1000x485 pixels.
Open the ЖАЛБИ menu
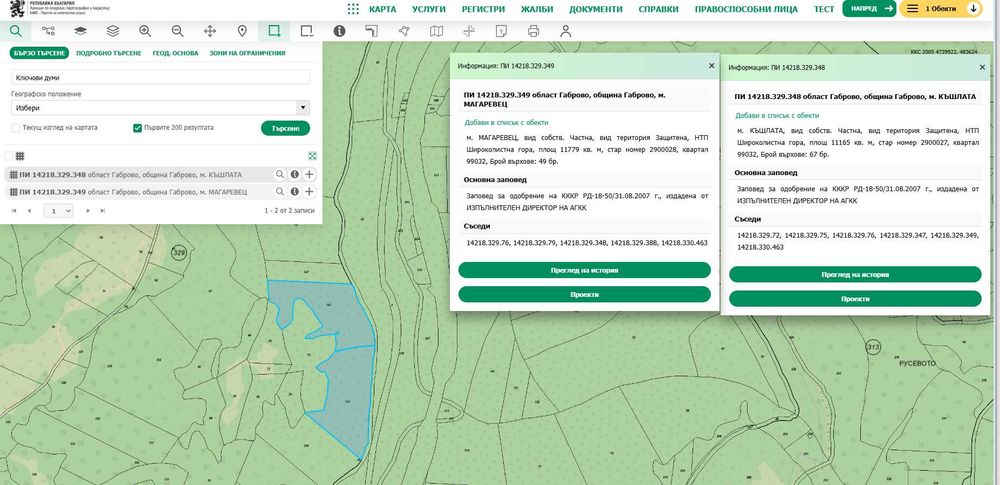coord(537,10)
